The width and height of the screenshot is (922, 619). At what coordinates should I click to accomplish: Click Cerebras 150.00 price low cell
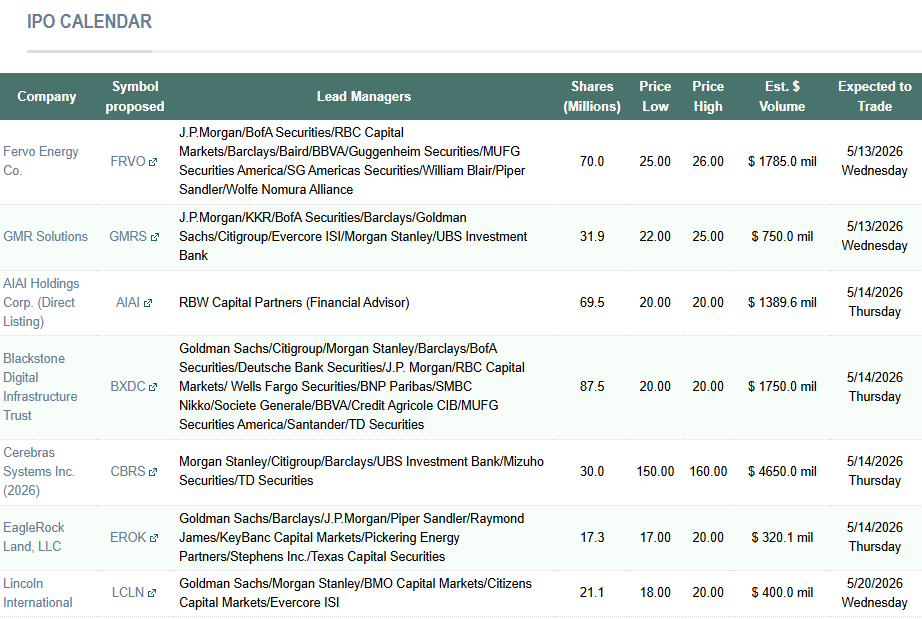[655, 471]
